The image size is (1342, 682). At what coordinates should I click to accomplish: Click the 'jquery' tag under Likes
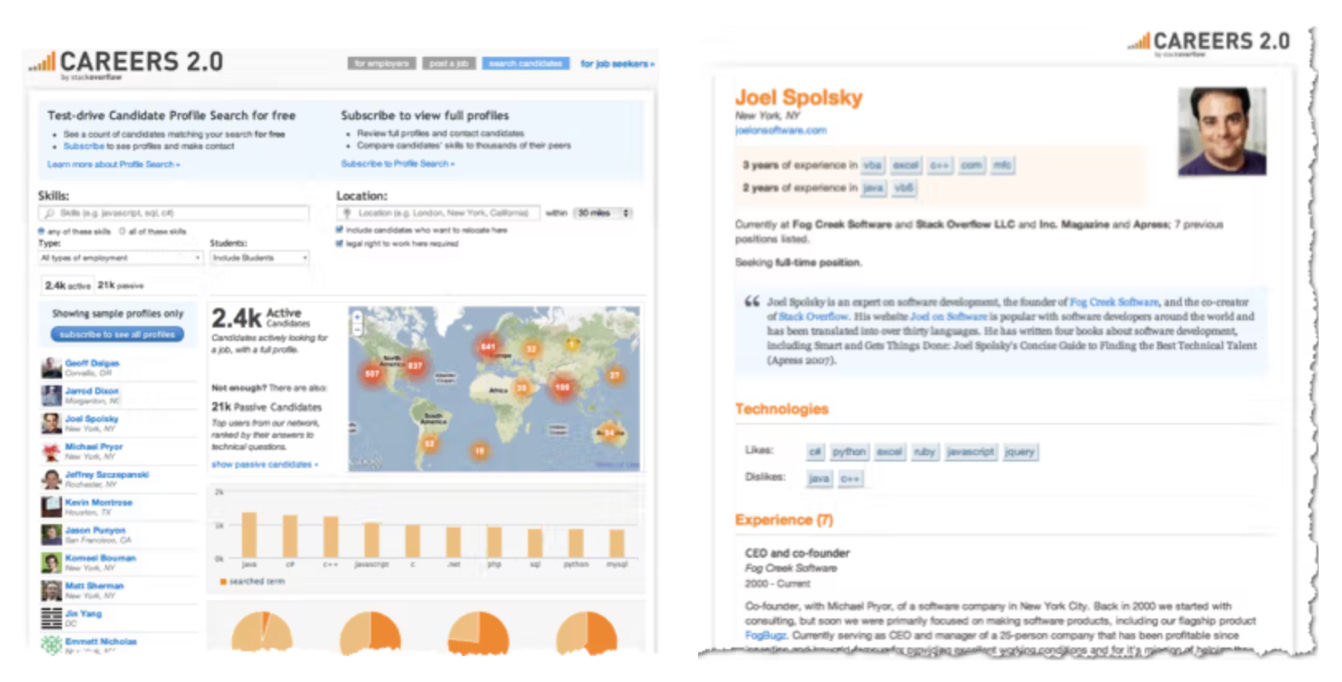coord(1020,452)
